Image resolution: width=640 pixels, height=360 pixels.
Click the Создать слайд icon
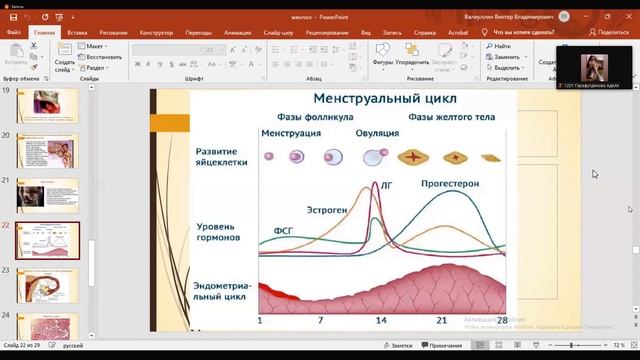click(64, 49)
